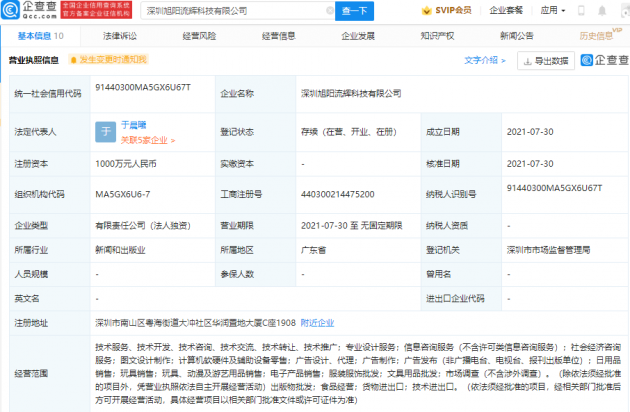The image size is (630, 412).
Task: Click the registered address text
Action: (195, 323)
